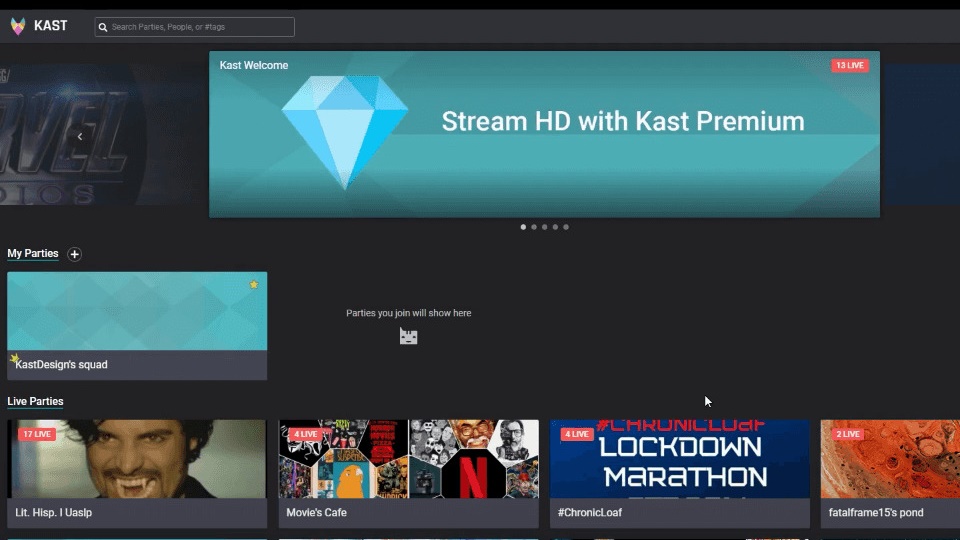The image size is (960, 540).
Task: Click the search magnifier icon
Action: pos(103,27)
